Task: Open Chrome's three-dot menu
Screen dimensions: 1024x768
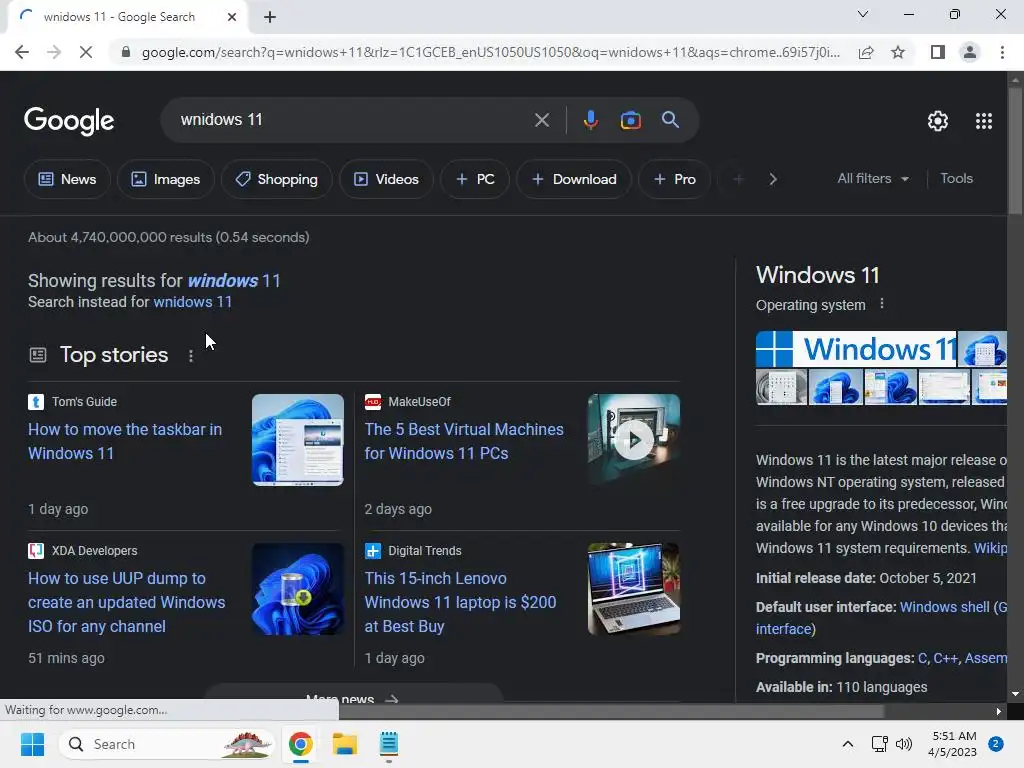Action: (x=1002, y=52)
